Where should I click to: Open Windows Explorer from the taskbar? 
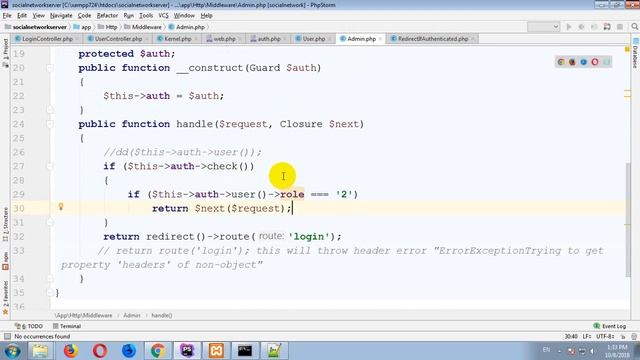click(x=40, y=351)
